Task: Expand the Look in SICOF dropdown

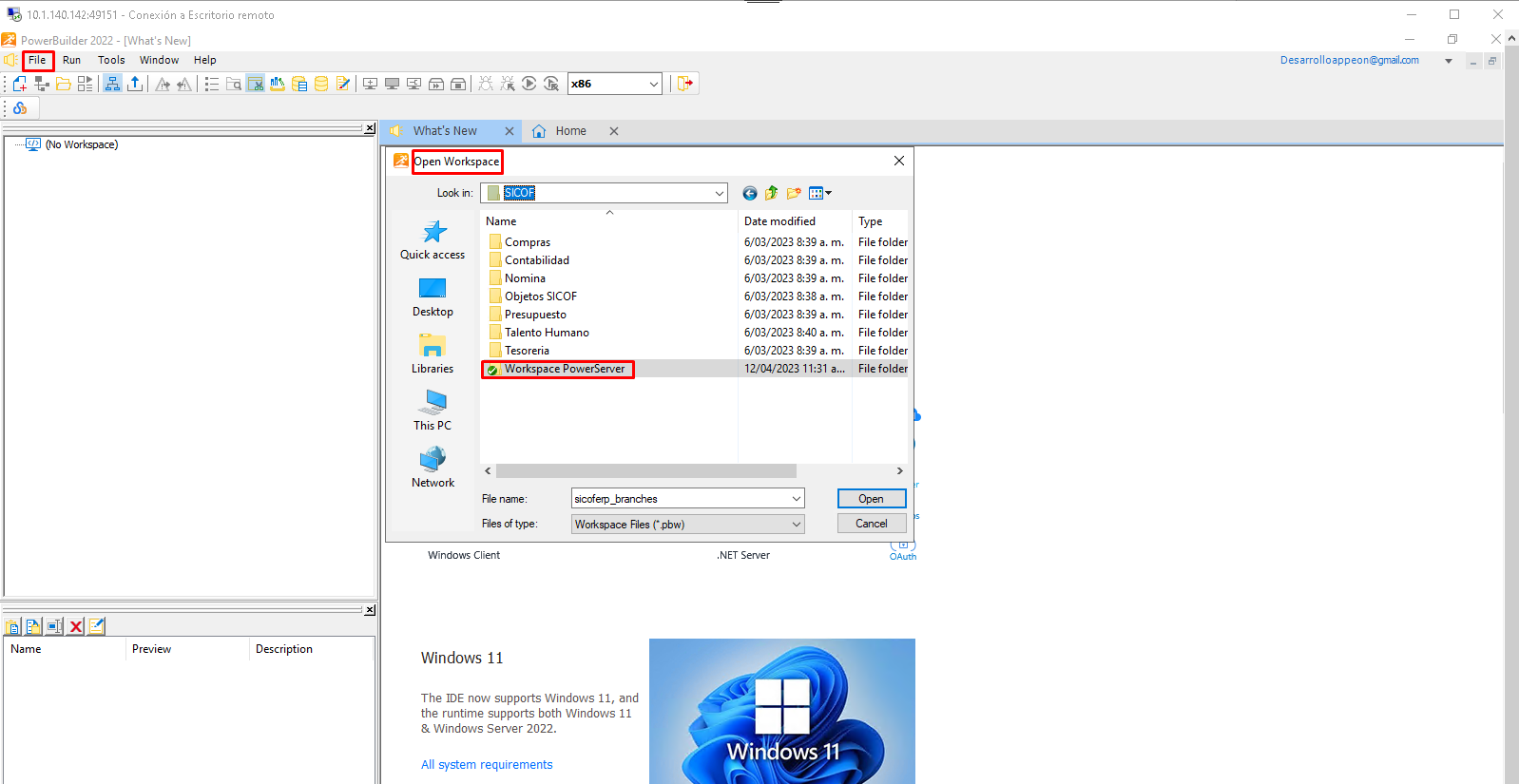Action: pos(719,193)
